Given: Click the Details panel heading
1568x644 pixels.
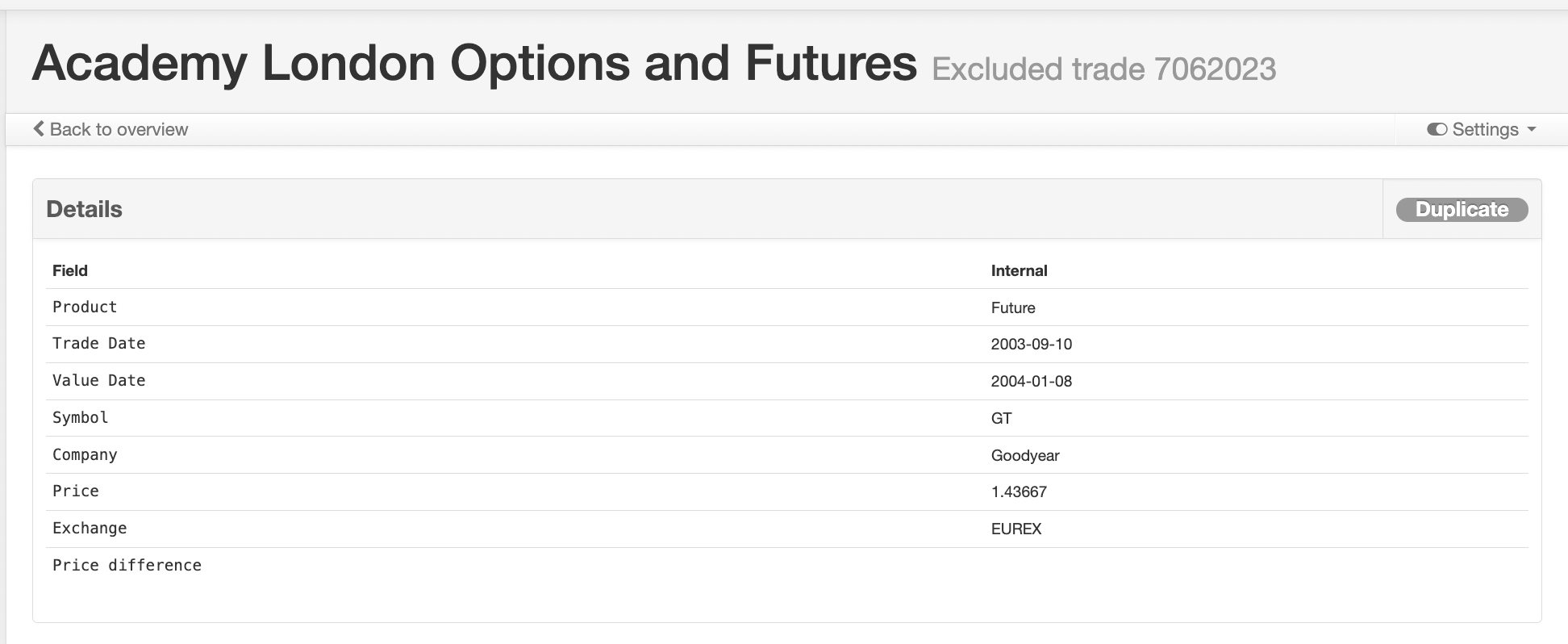Looking at the screenshot, I should point(84,209).
